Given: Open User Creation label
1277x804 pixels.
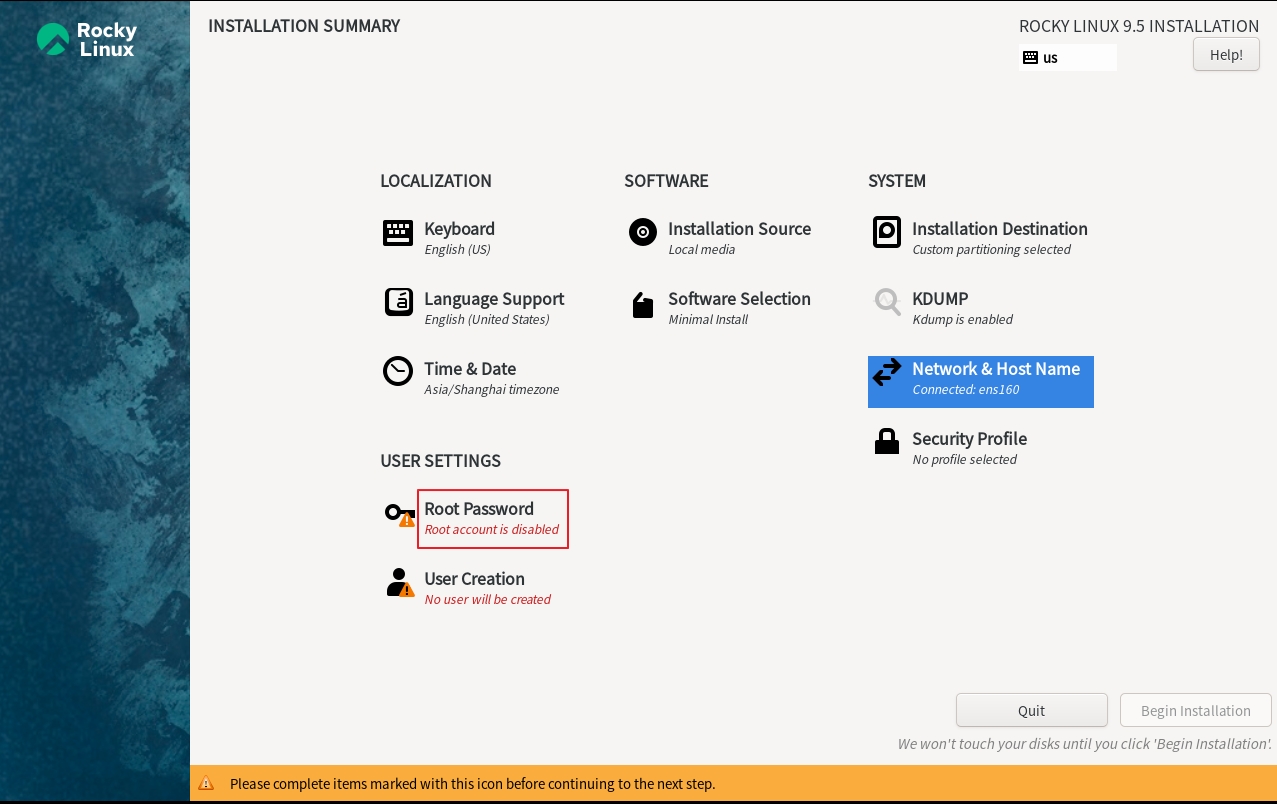Looking at the screenshot, I should 474,579.
